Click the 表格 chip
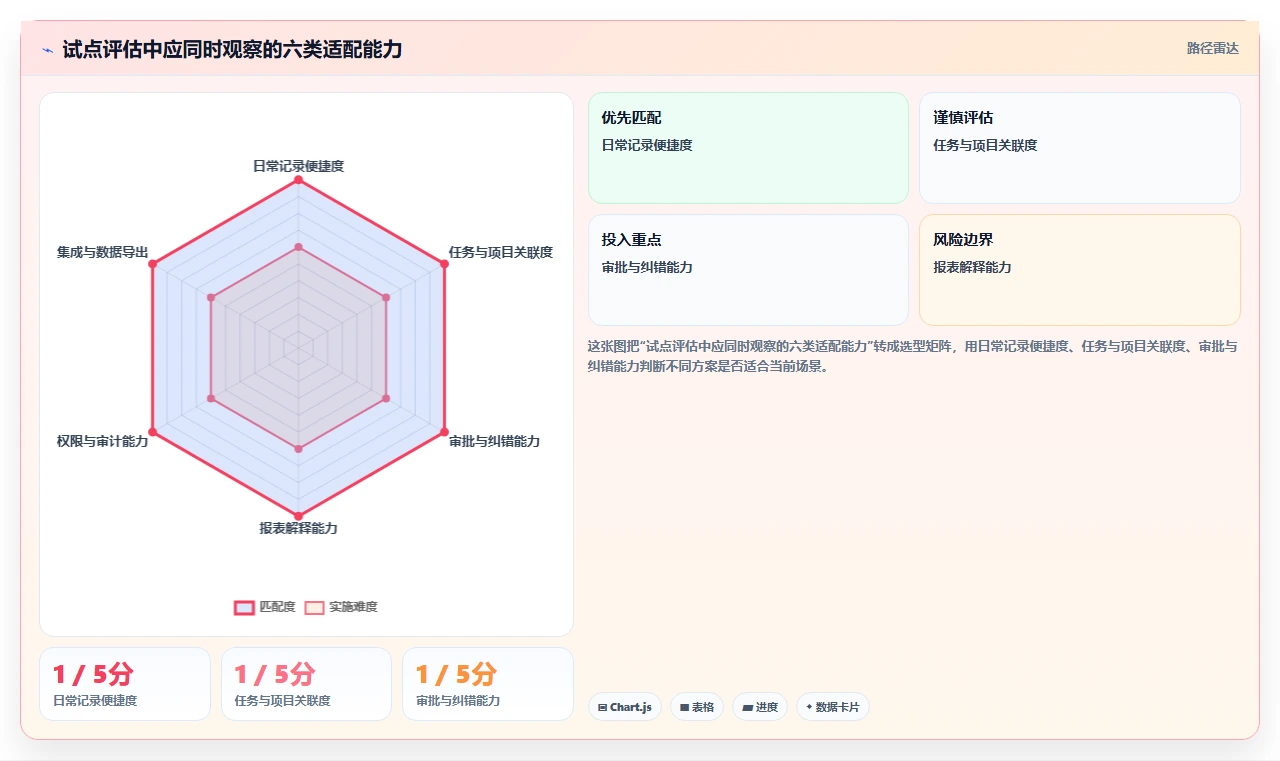1280x761 pixels. pyautogui.click(x=697, y=707)
